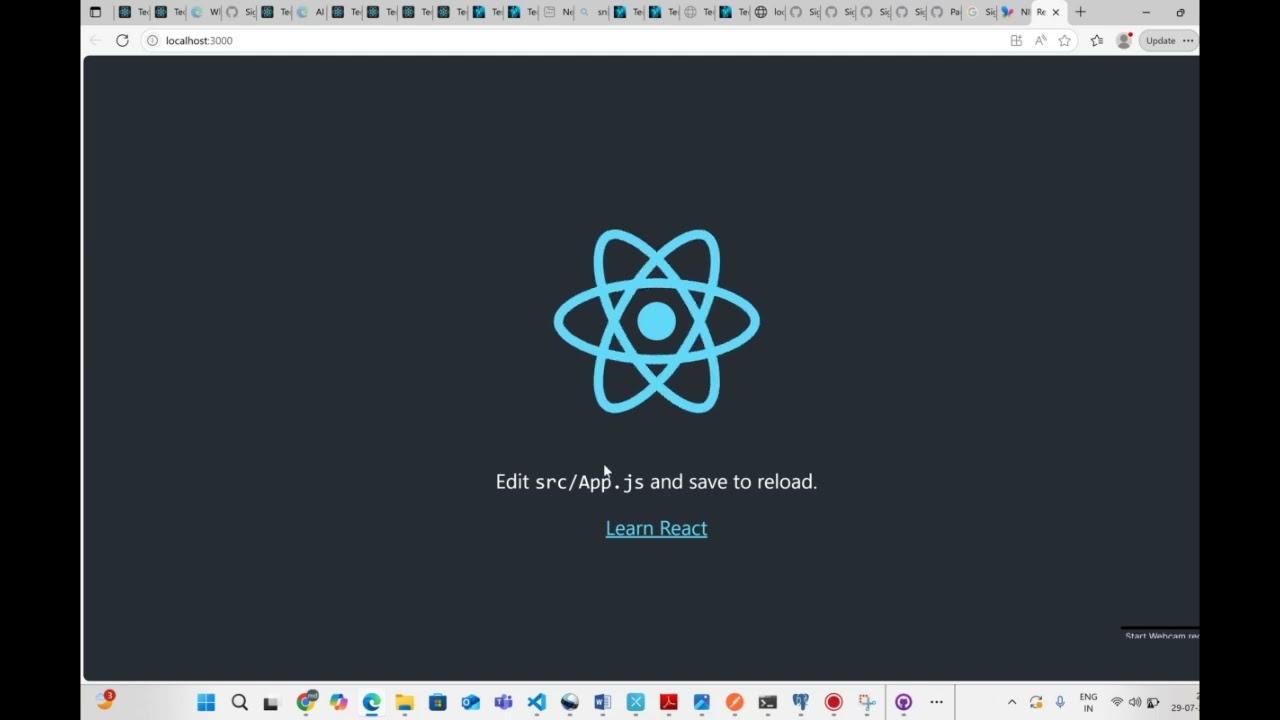Screen dimensions: 1280x720
Task: Open the browser profile avatar
Action: click(1124, 41)
